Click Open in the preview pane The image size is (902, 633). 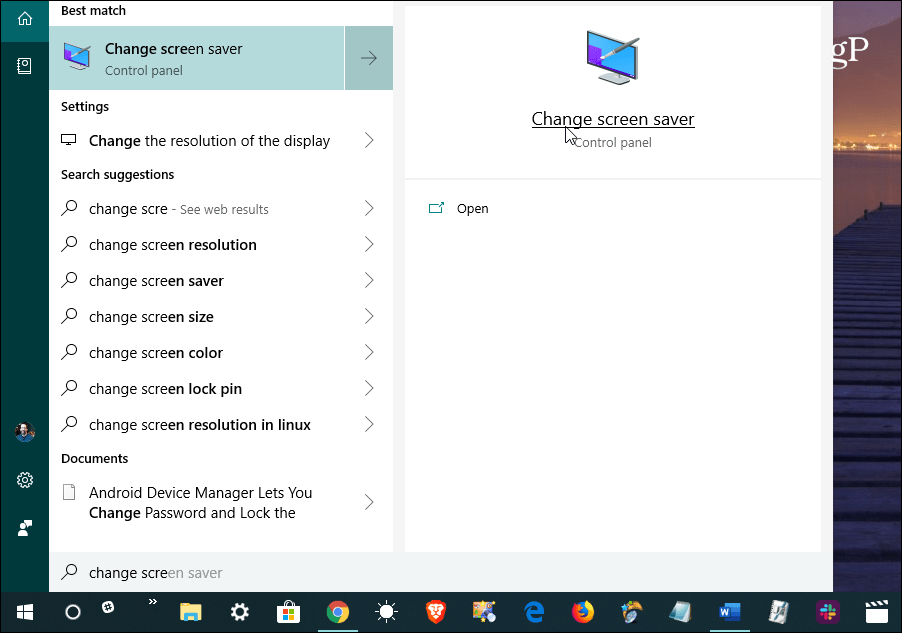coord(472,209)
